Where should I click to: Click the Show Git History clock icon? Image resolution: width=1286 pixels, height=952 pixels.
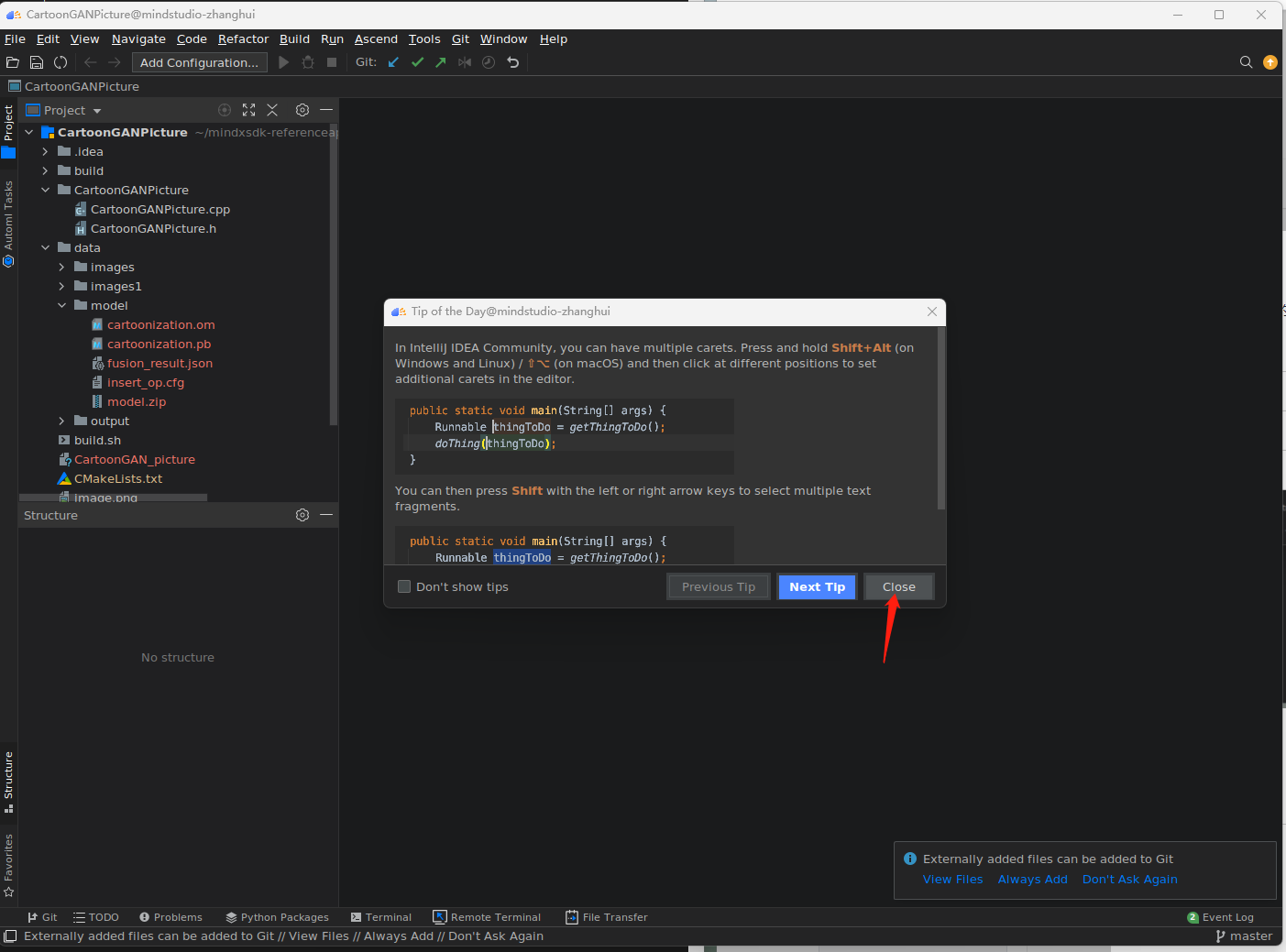pos(489,62)
